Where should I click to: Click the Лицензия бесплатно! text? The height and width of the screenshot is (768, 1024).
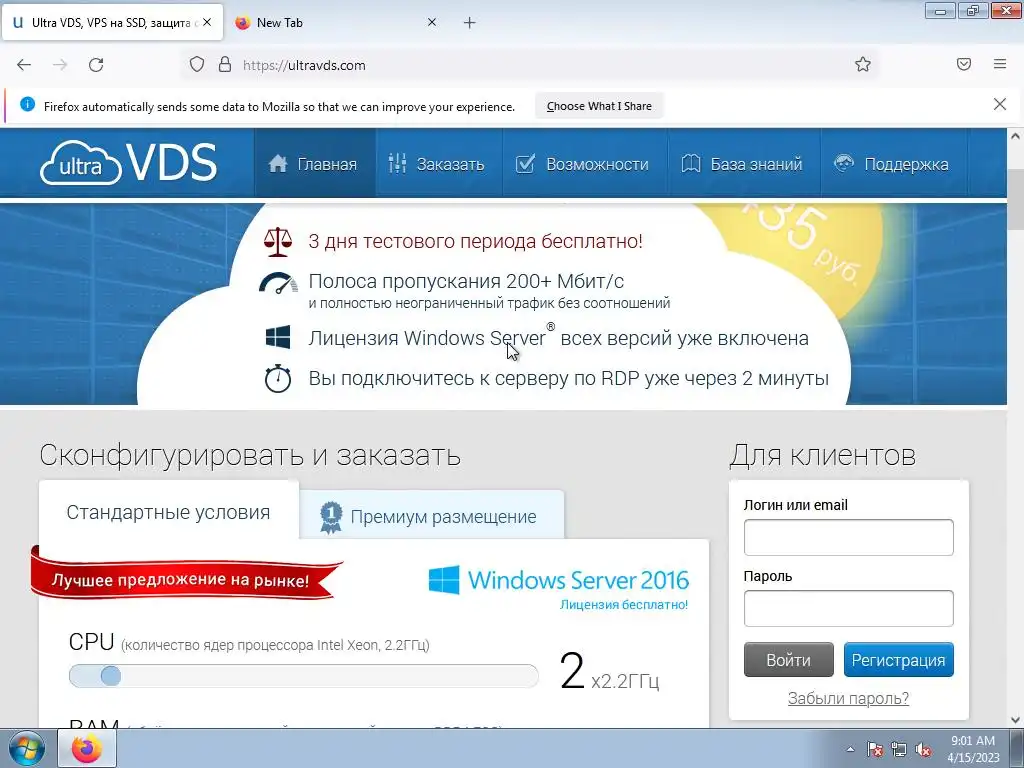tap(624, 605)
